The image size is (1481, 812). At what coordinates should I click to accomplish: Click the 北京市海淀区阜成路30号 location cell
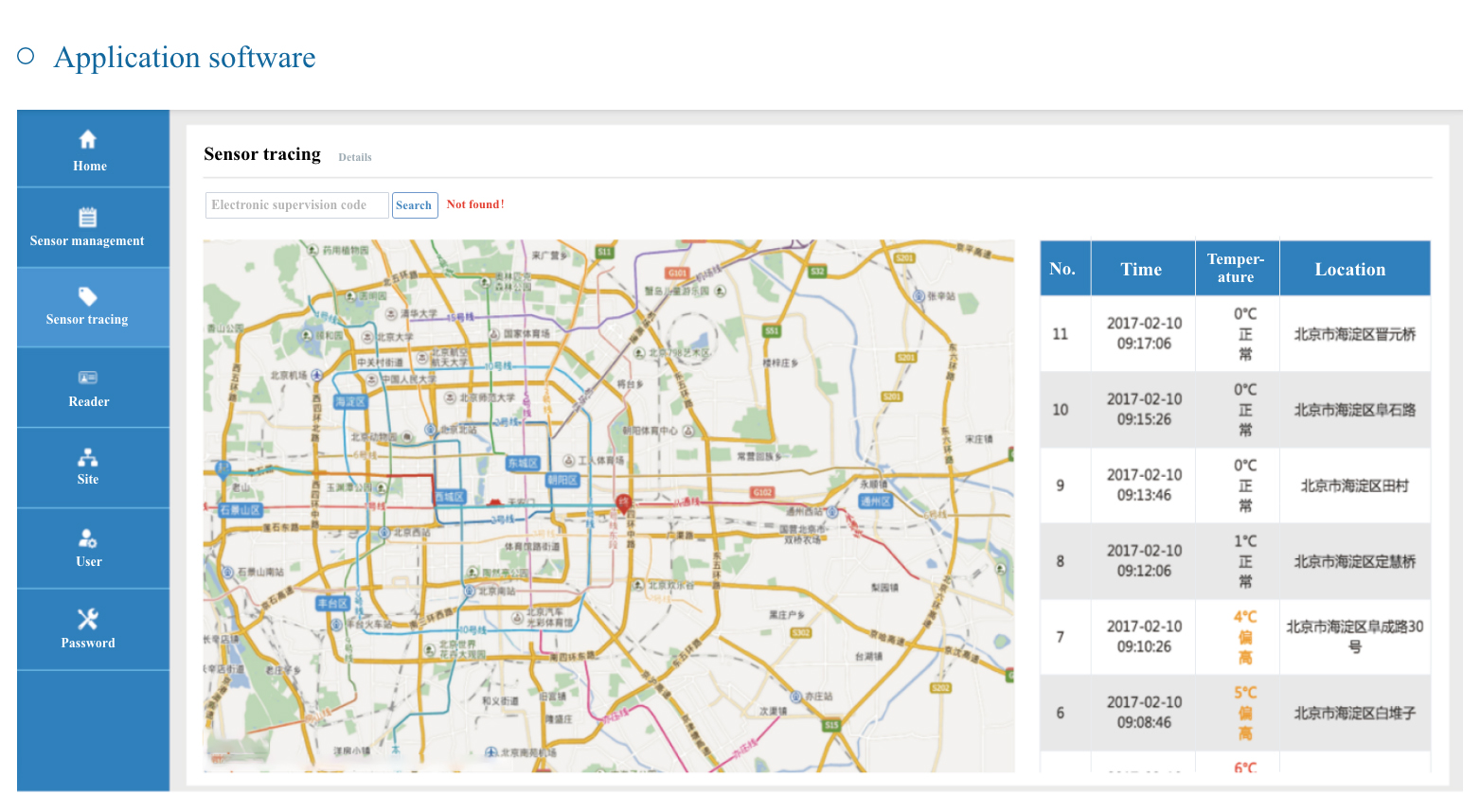(1355, 636)
